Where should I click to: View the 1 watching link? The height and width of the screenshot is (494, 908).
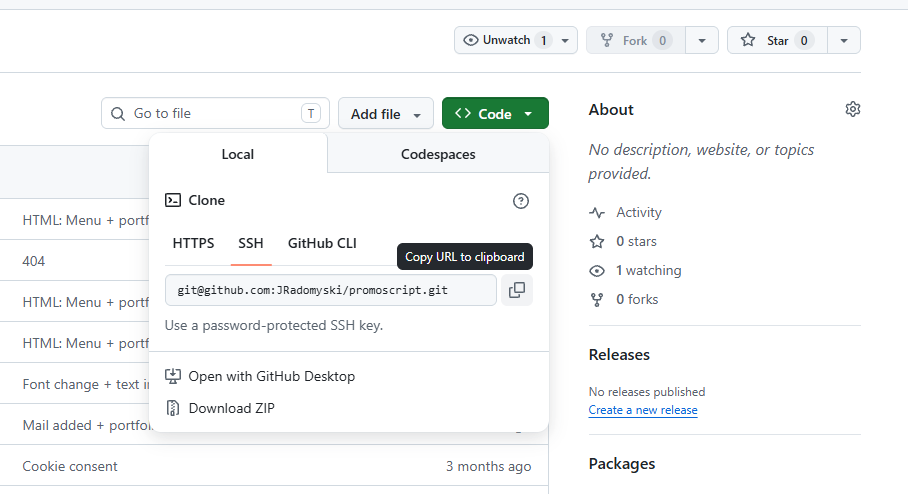pyautogui.click(x=649, y=270)
